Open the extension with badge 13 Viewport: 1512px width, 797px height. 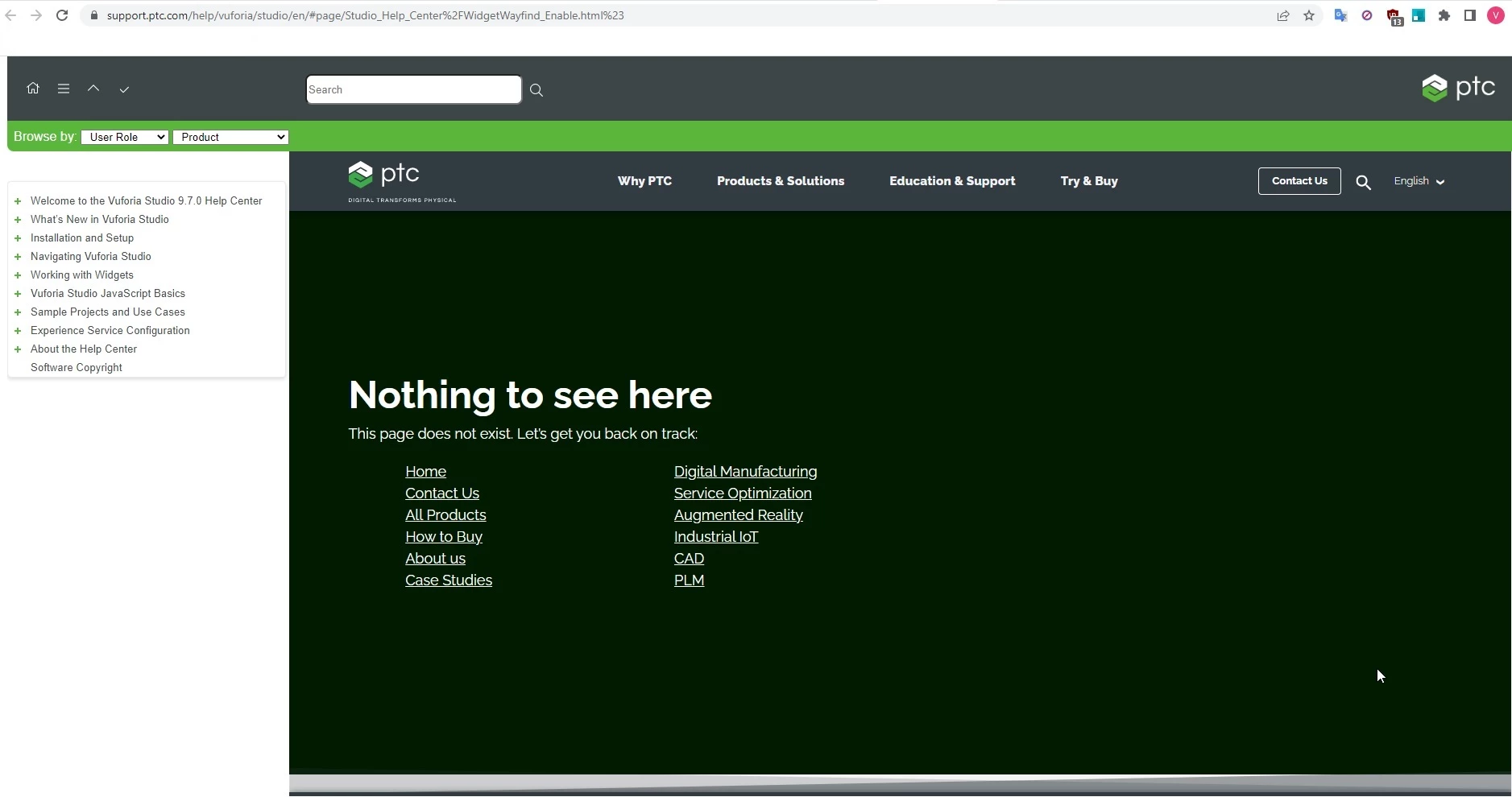[1394, 16]
